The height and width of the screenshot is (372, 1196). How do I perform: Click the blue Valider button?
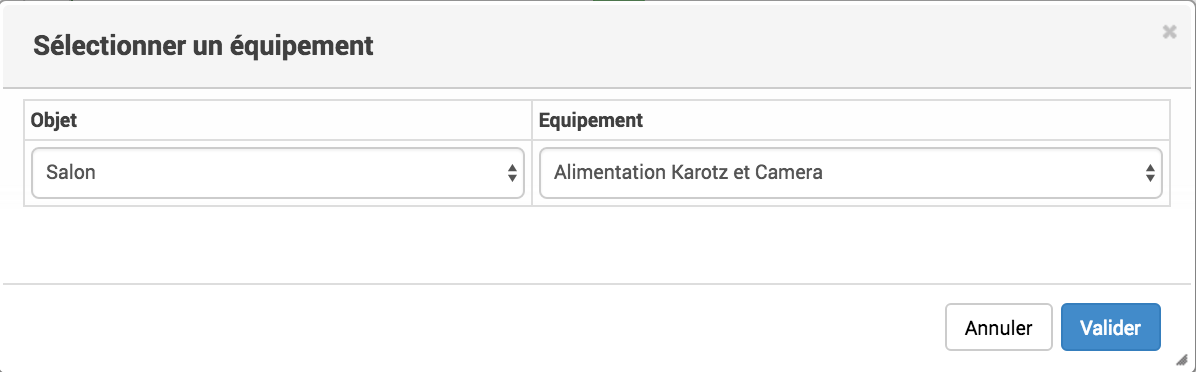(1111, 328)
